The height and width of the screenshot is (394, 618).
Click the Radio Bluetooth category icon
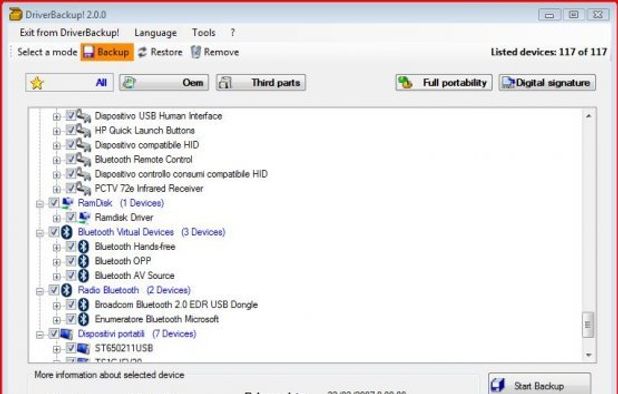click(x=67, y=290)
